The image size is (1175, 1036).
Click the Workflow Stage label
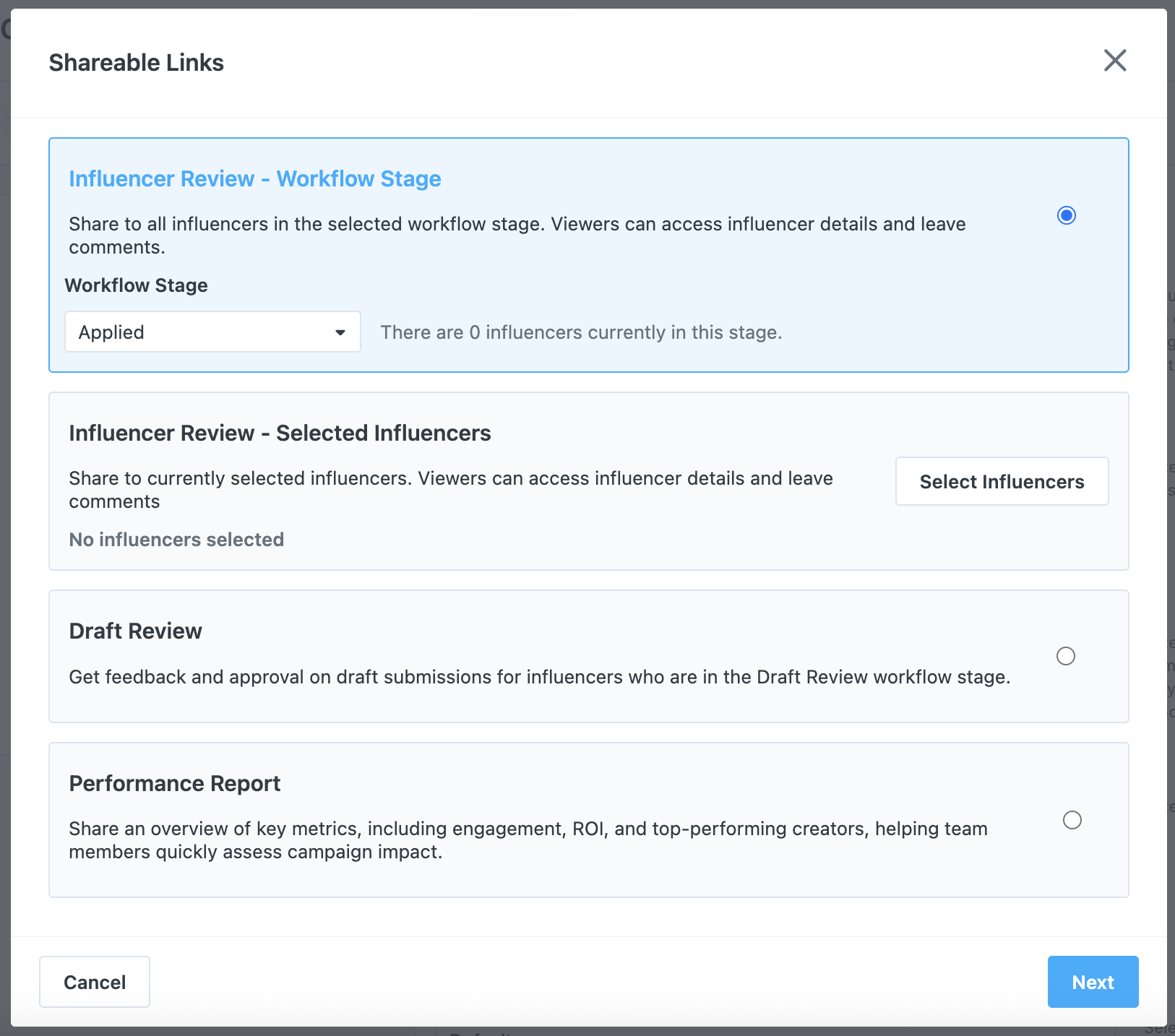136,285
